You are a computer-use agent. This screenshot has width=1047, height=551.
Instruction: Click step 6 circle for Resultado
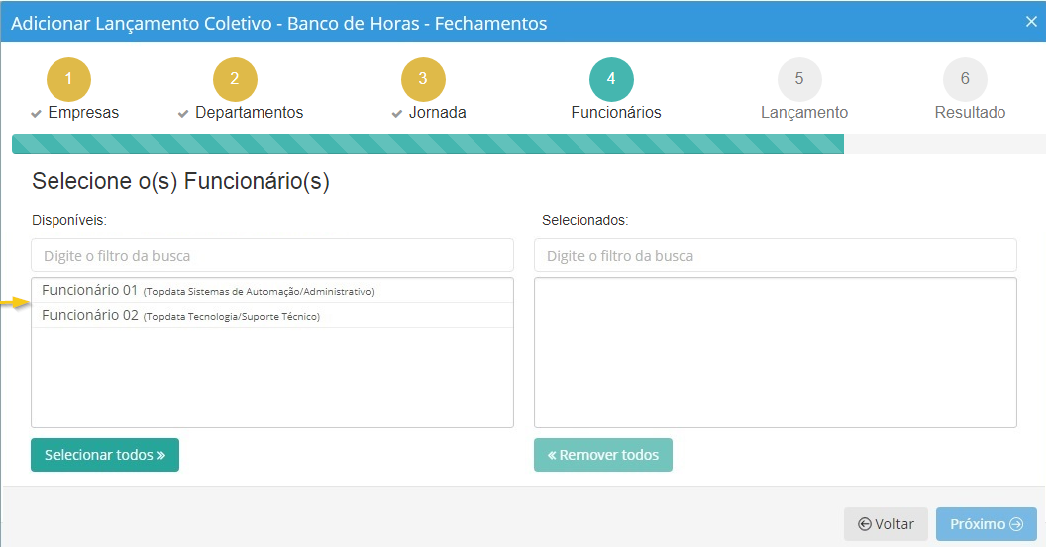point(964,79)
